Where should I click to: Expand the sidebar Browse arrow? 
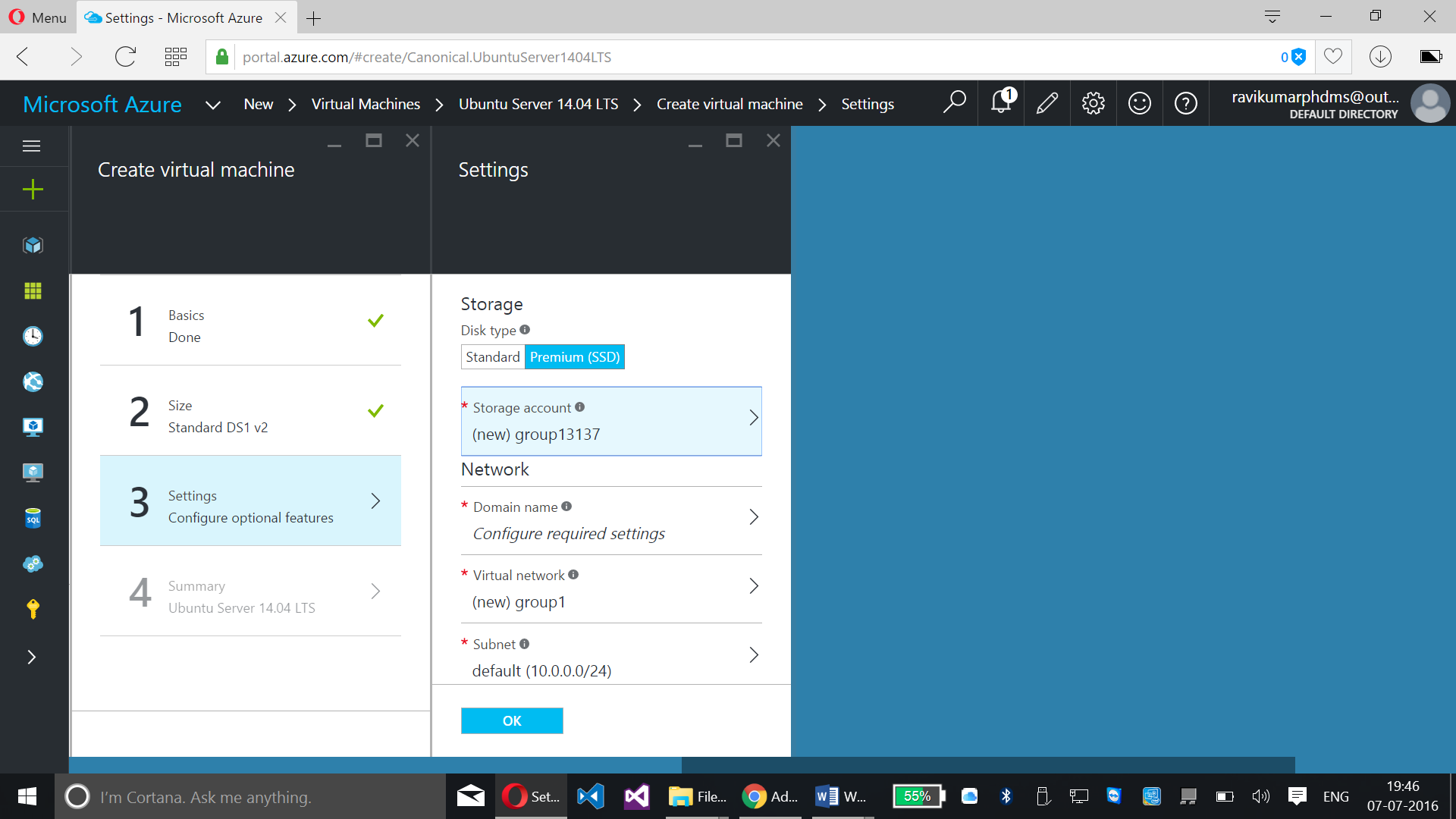[32, 657]
